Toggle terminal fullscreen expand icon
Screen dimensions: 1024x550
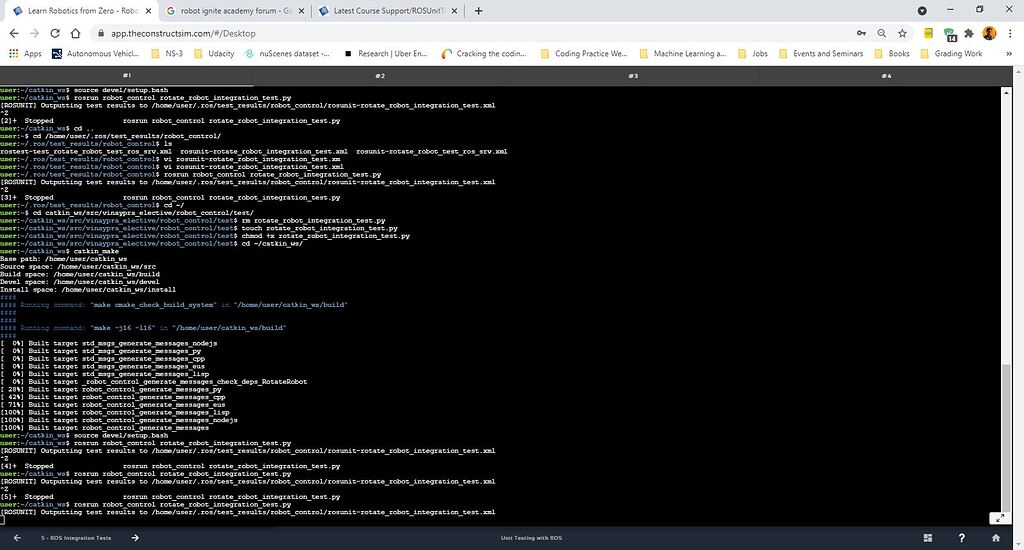pyautogui.click(x=999, y=518)
